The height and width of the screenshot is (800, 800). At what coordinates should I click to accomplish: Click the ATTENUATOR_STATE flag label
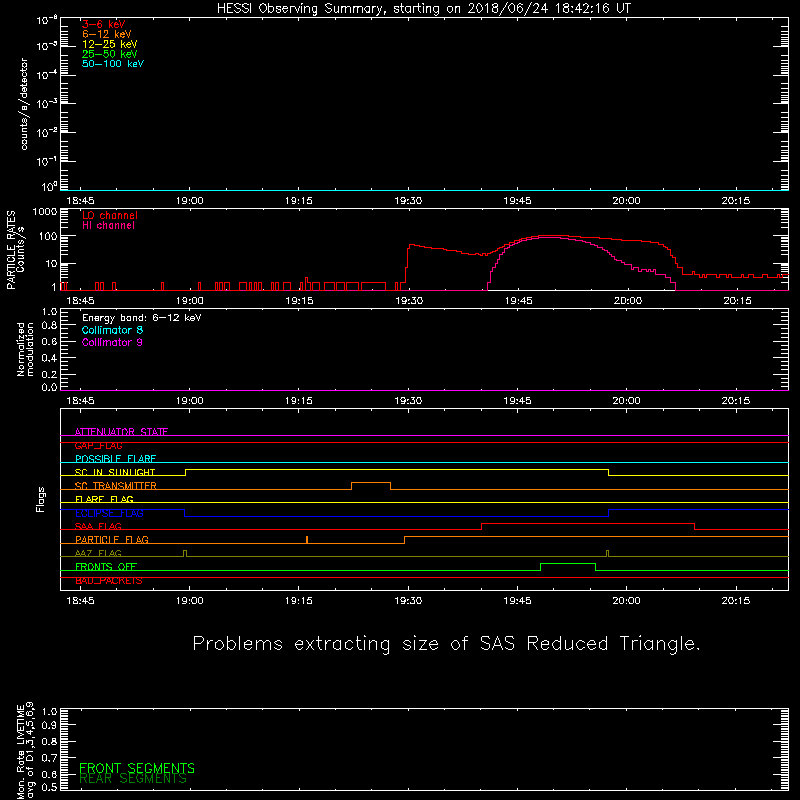click(121, 432)
